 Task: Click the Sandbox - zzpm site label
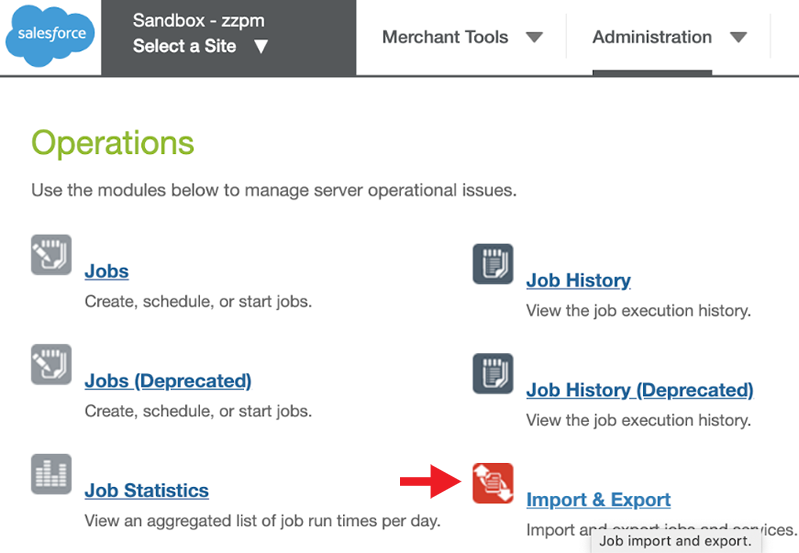198,20
